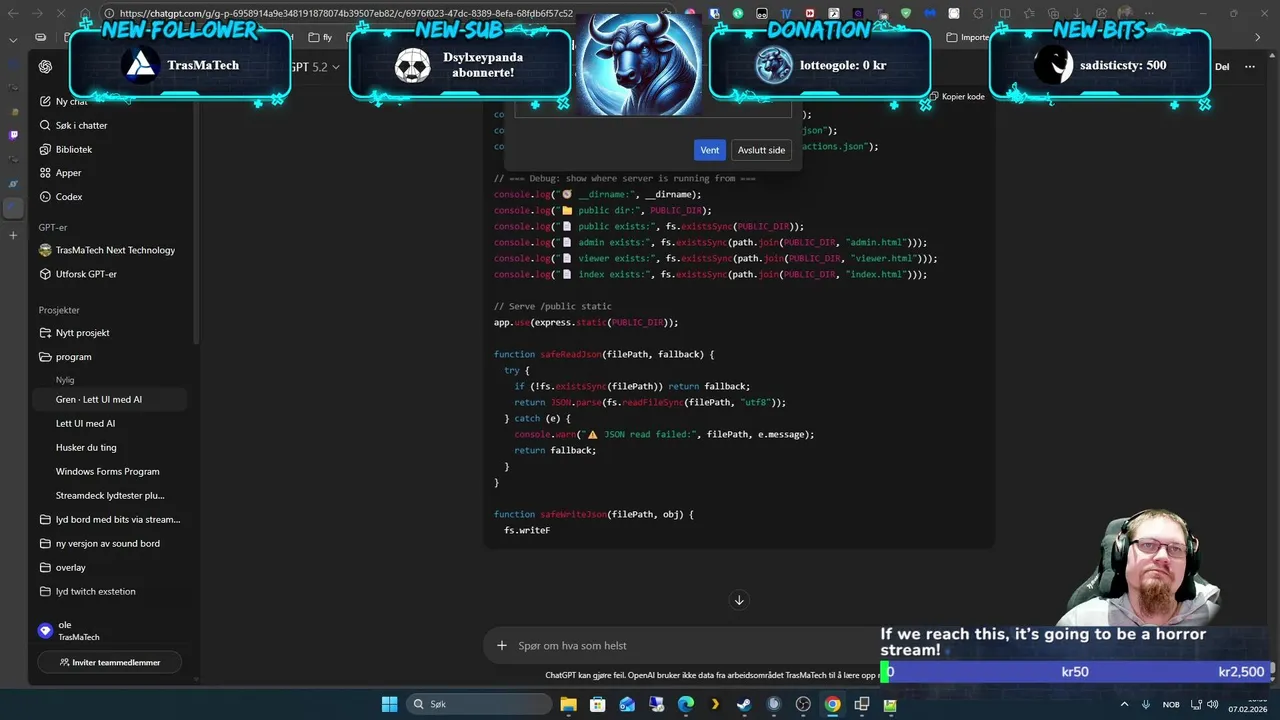Click the browser address bar URL
1280x720 pixels.
[x=346, y=14]
